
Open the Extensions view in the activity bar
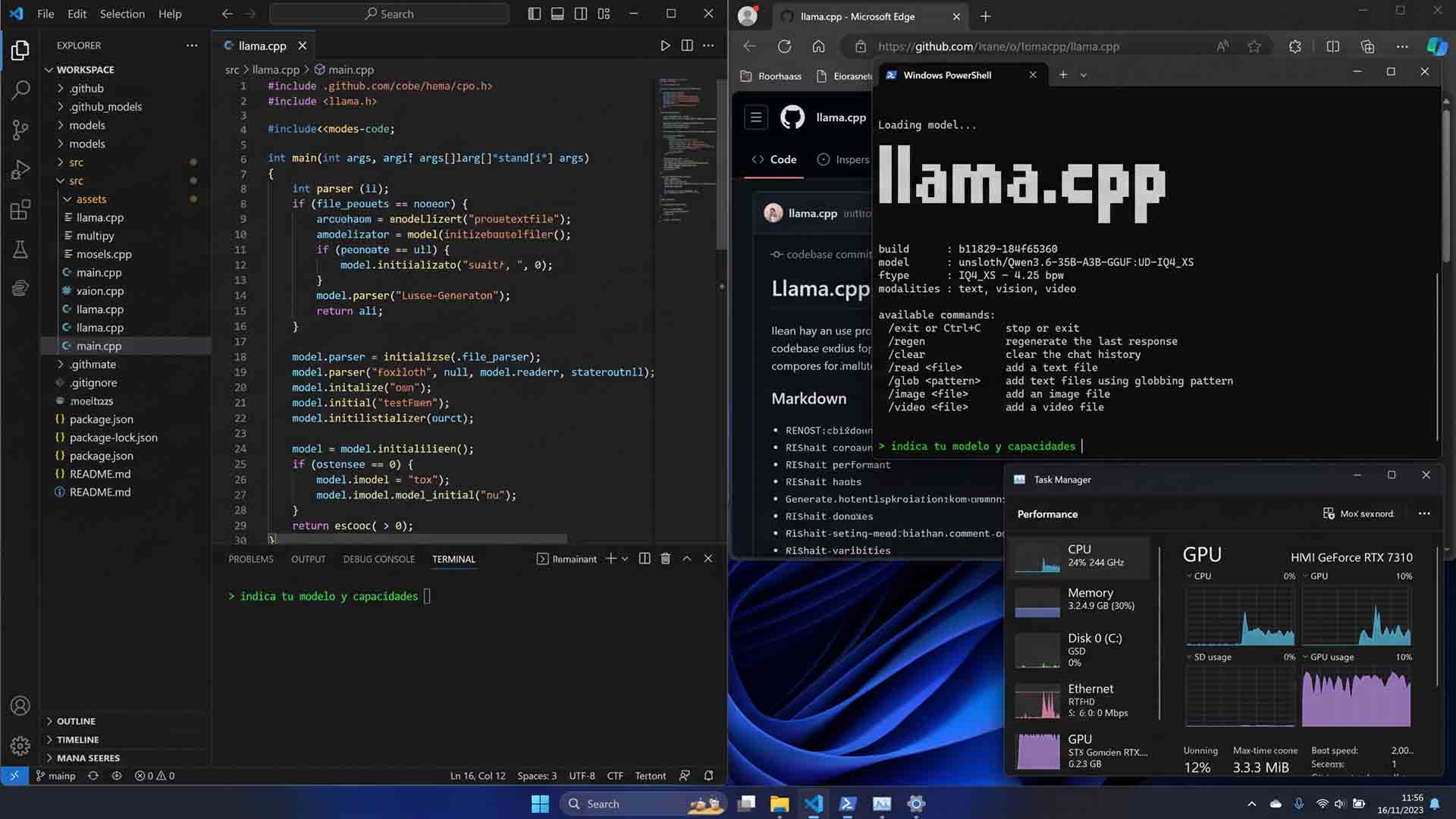[x=20, y=209]
